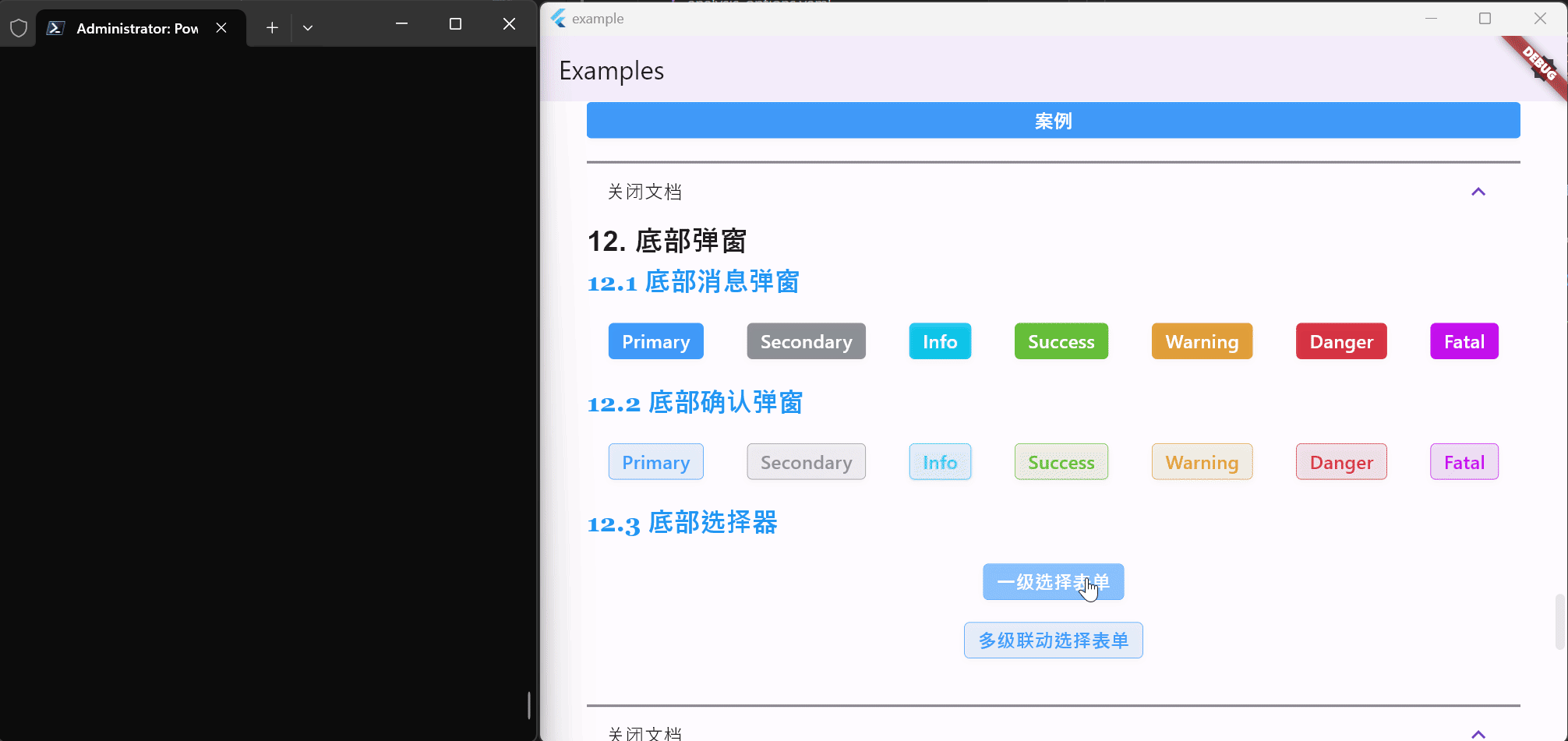The image size is (1568, 741).
Task: Trigger the Secondary bottom message popup
Action: pos(806,341)
